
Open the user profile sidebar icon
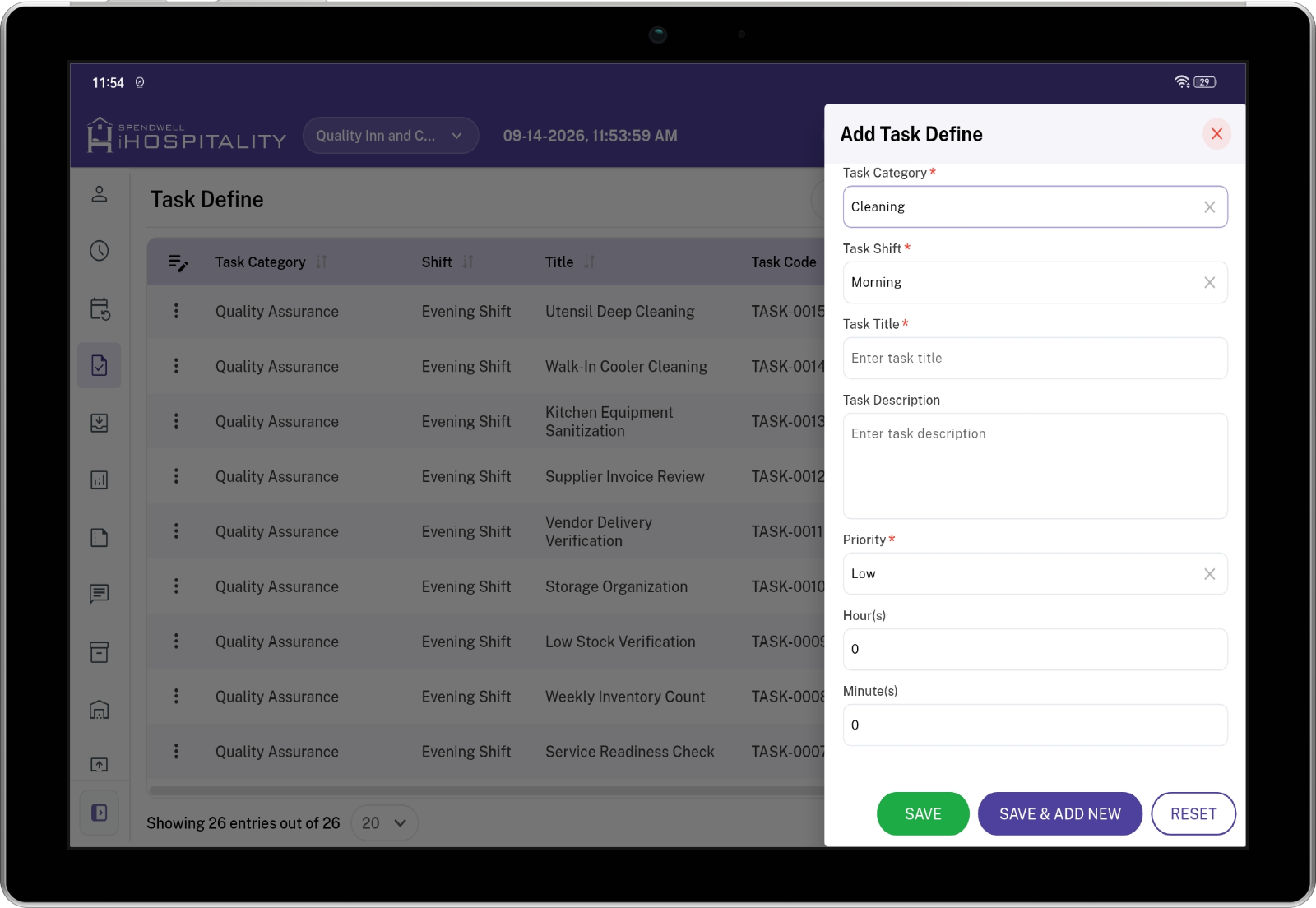pyautogui.click(x=100, y=194)
